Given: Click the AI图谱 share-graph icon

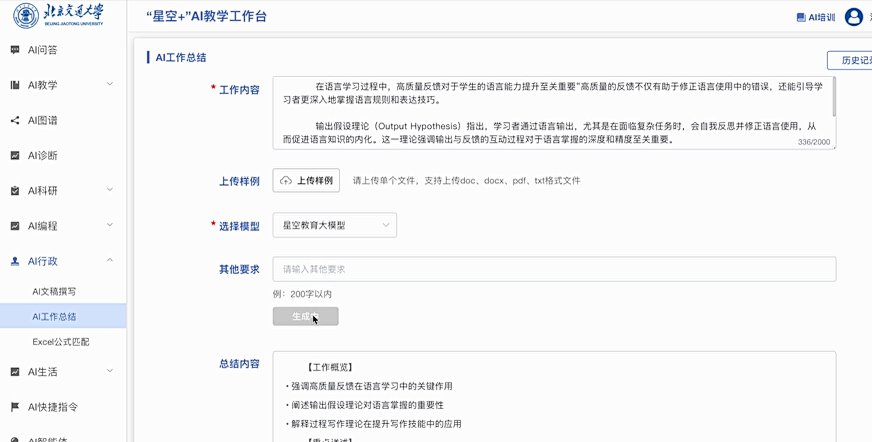Looking at the screenshot, I should [x=15, y=120].
